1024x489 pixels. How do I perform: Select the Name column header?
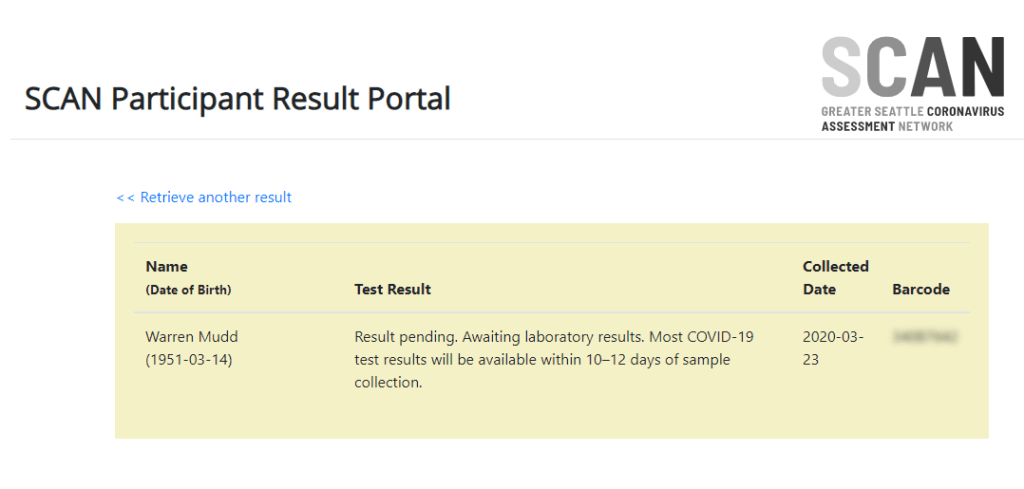click(x=166, y=267)
